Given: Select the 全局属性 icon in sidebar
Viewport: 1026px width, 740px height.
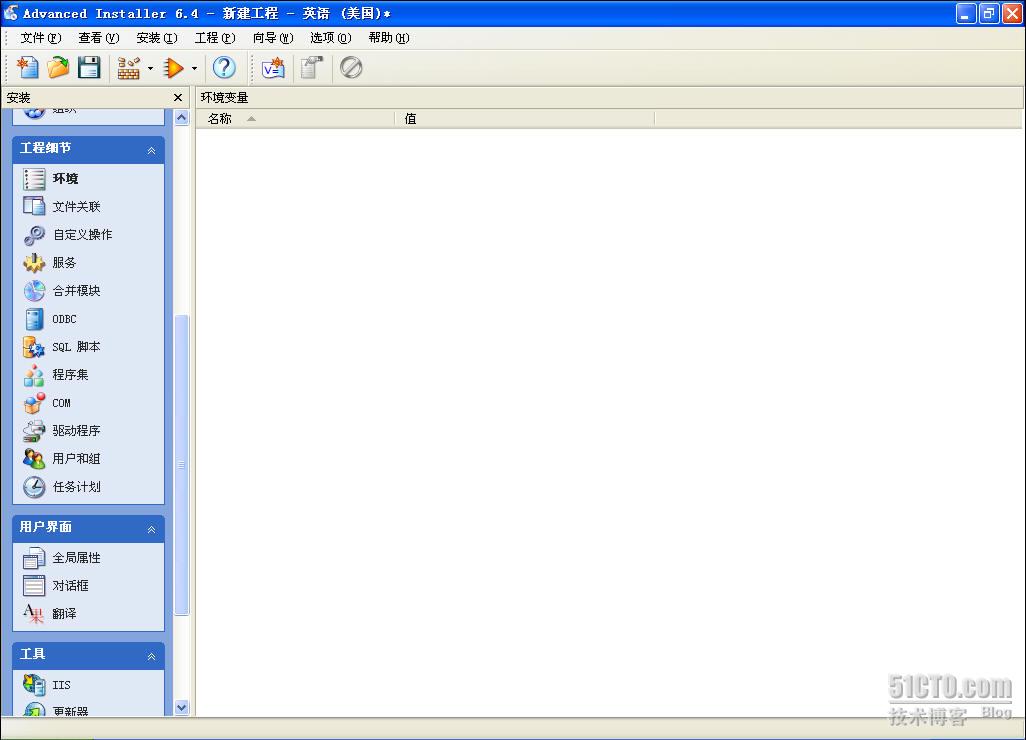Looking at the screenshot, I should [35, 557].
